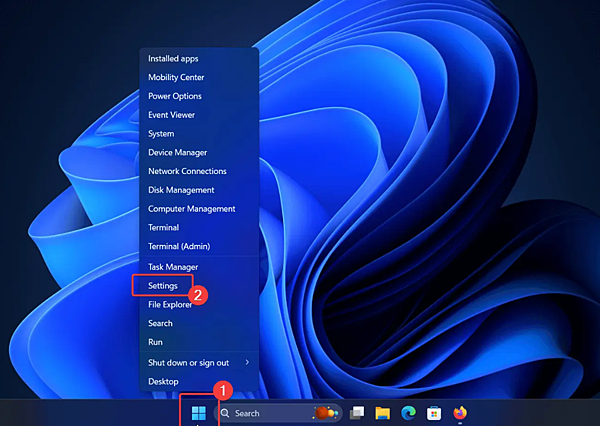Open the System entry
600x426 pixels.
coord(199,134)
